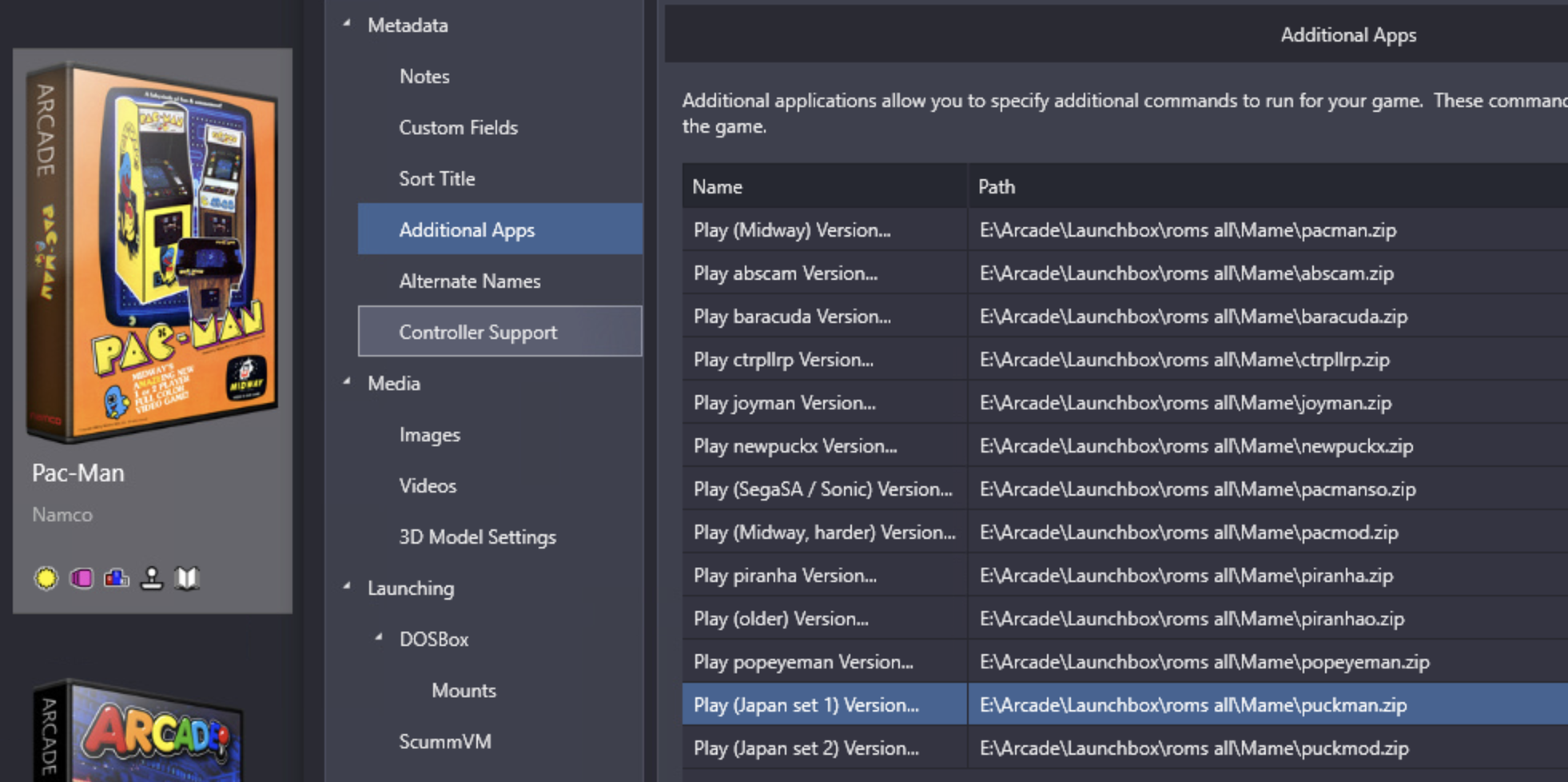This screenshot has height=782, width=1568.
Task: Click the popeyeman.zip path cell
Action: click(x=1268, y=662)
